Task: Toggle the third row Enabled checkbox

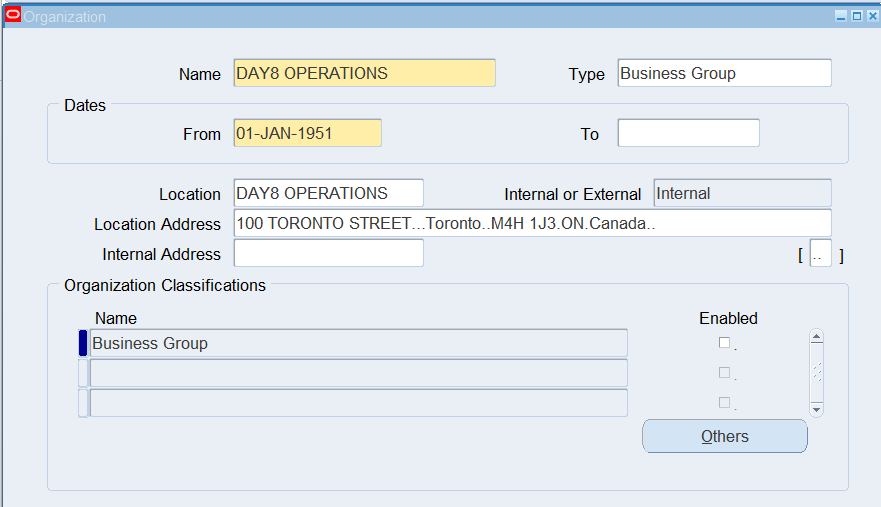Action: pos(724,402)
